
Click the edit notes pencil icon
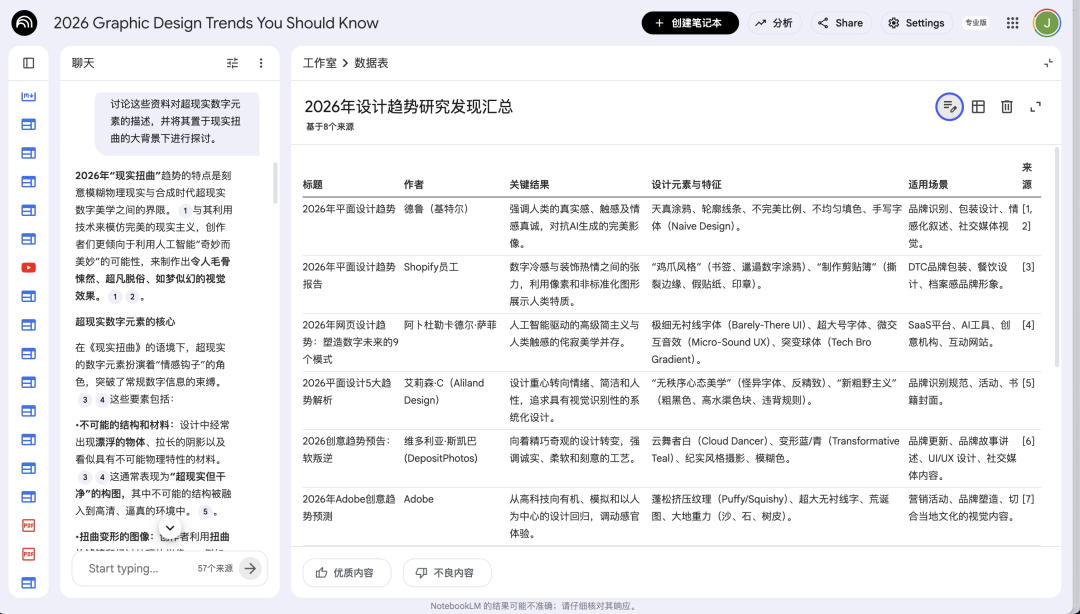(949, 107)
